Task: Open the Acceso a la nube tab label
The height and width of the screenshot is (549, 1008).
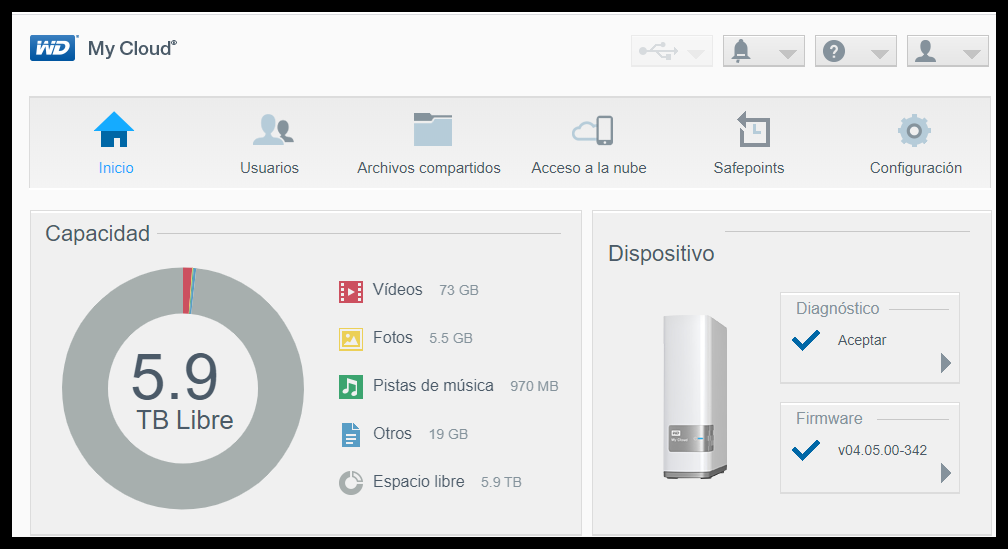Action: coord(589,168)
